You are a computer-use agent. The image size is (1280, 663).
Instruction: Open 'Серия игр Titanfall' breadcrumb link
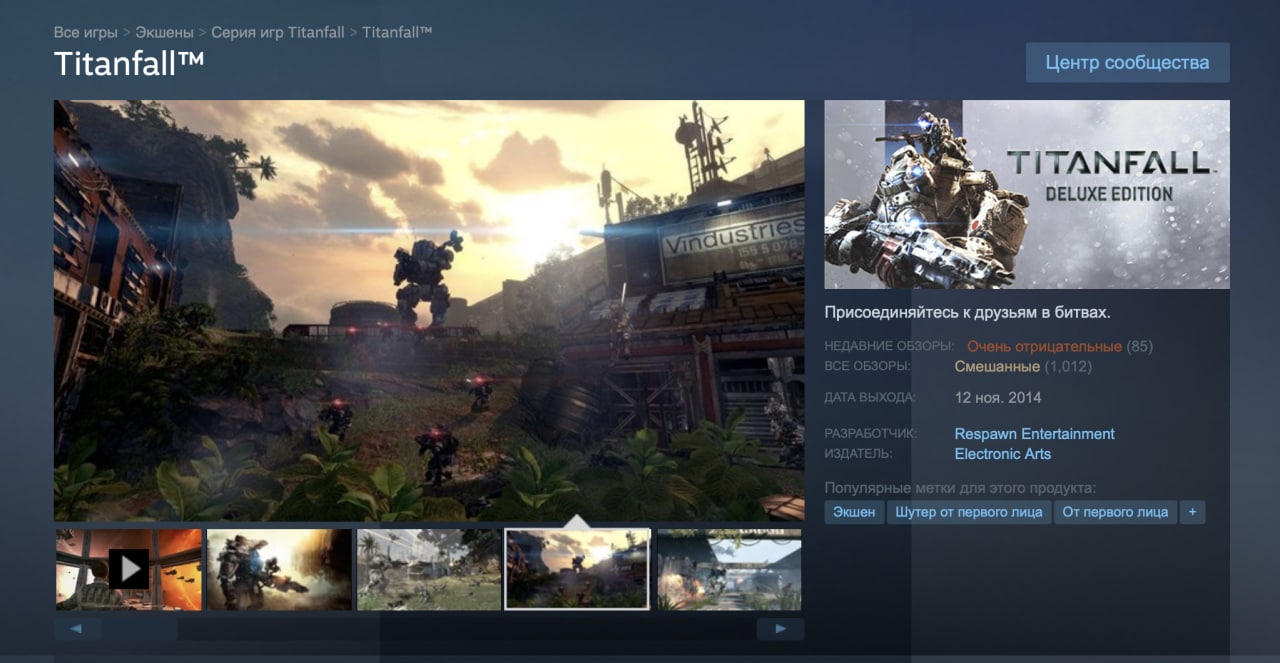click(277, 33)
